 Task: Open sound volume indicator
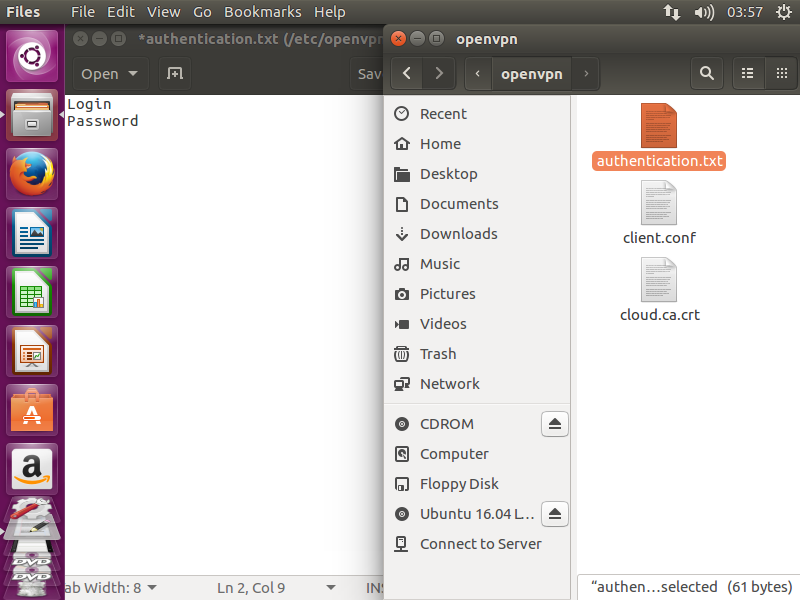(704, 12)
